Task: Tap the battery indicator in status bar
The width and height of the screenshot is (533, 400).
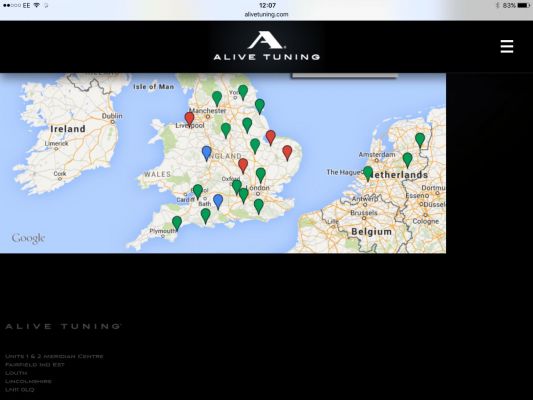Action: coord(523,5)
